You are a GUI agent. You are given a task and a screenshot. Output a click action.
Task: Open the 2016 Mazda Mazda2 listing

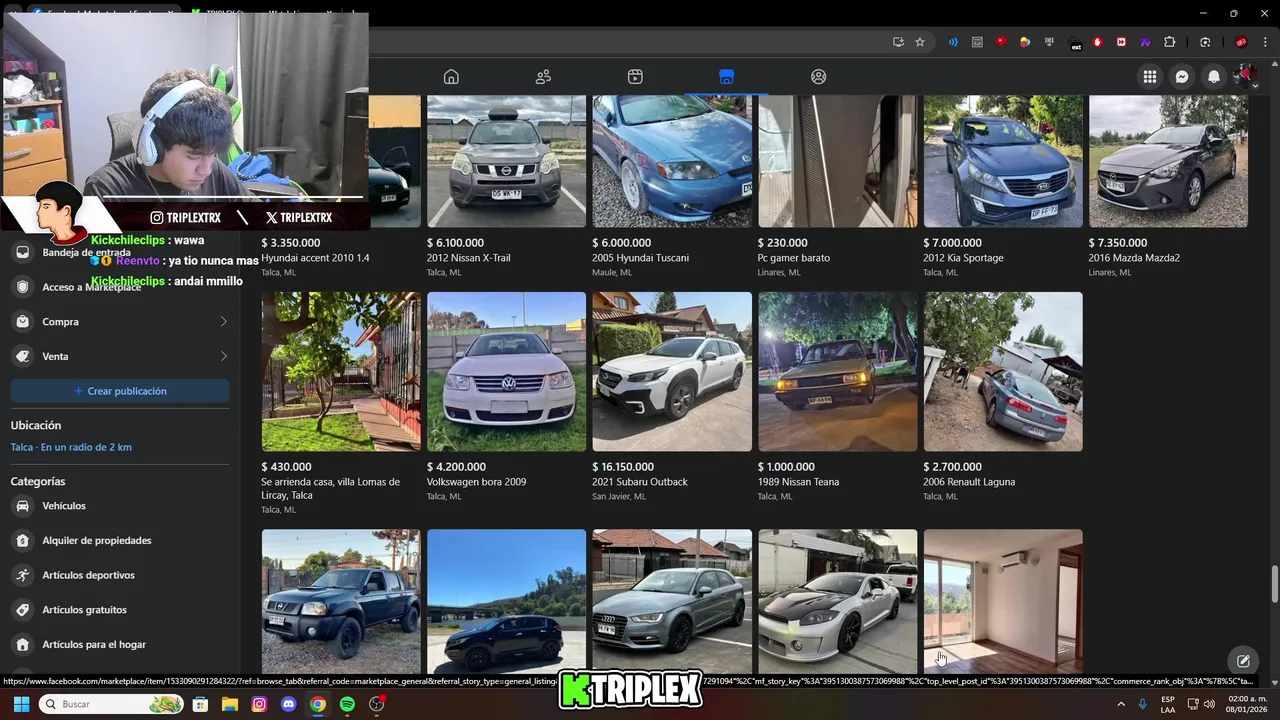click(x=1168, y=161)
